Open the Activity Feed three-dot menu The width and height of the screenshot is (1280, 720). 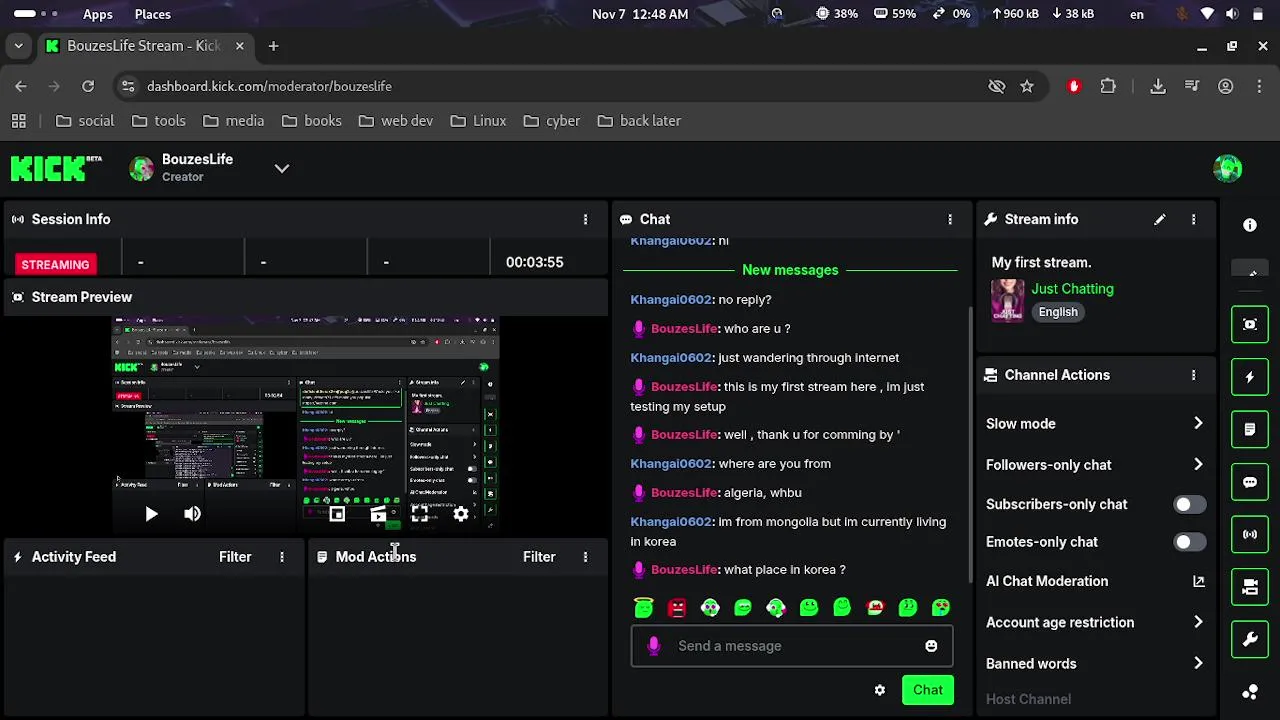pos(282,557)
